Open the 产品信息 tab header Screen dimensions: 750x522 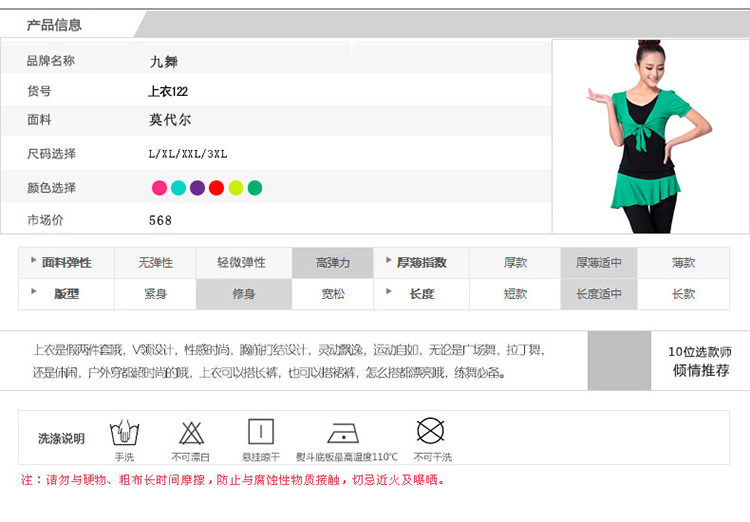pyautogui.click(x=54, y=25)
